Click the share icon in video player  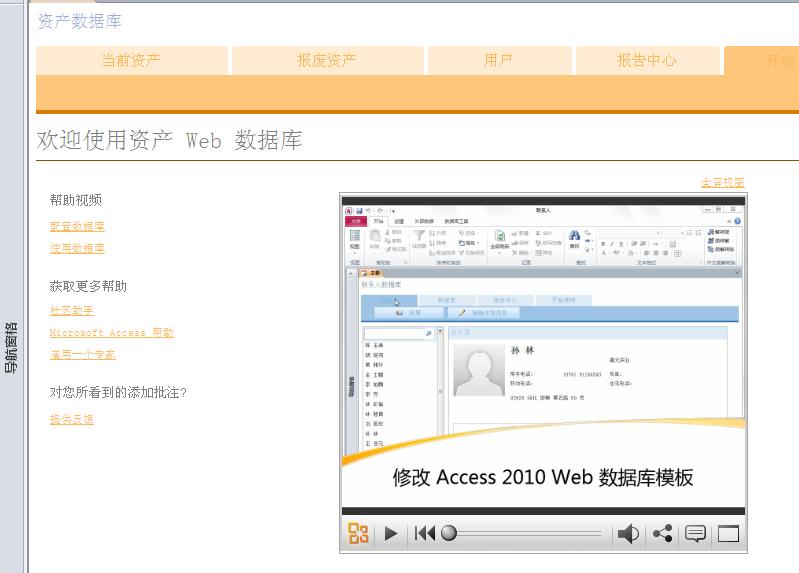coord(662,533)
